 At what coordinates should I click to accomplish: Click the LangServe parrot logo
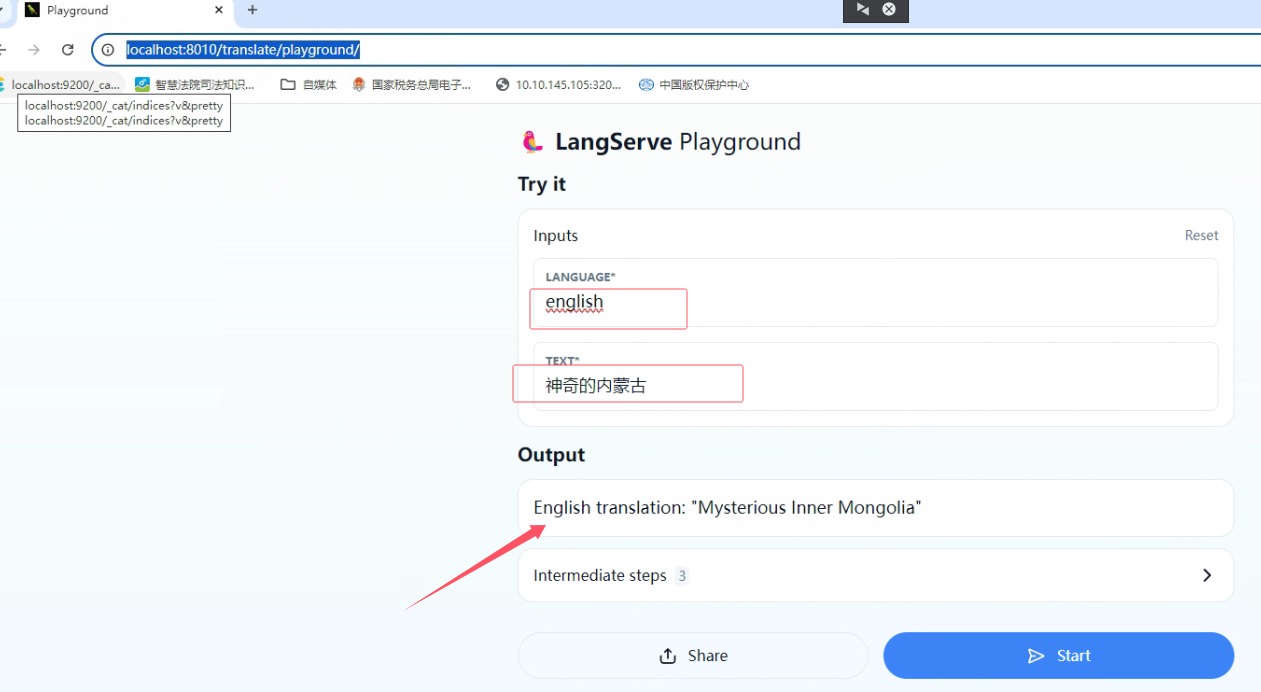click(x=532, y=142)
